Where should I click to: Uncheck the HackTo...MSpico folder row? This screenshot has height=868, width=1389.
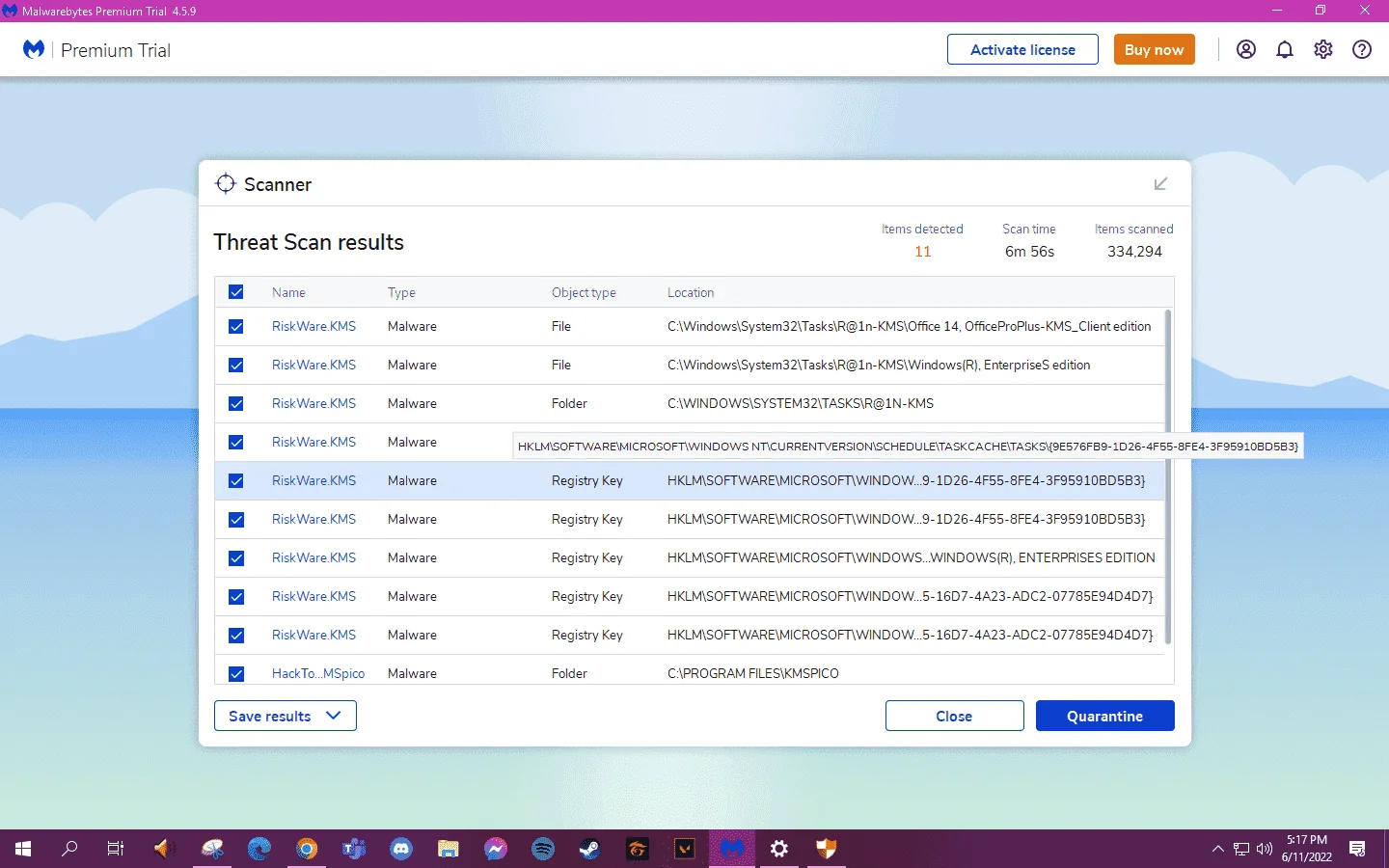(236, 674)
